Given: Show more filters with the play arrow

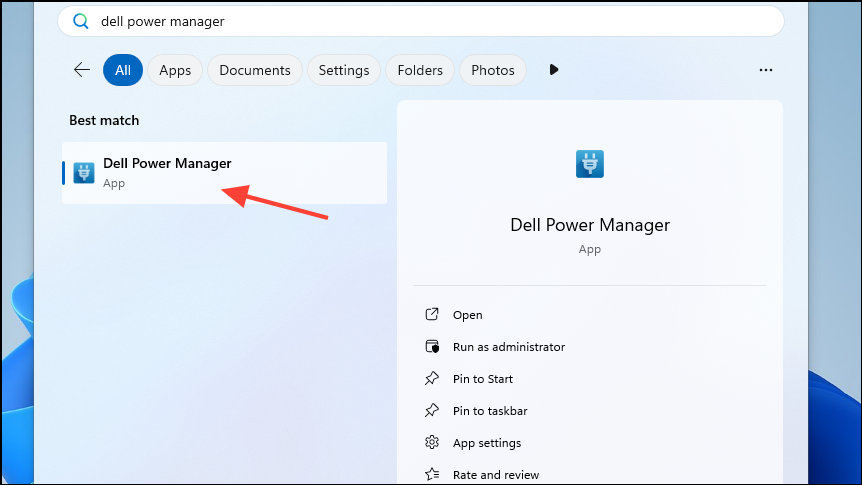Looking at the screenshot, I should (554, 70).
